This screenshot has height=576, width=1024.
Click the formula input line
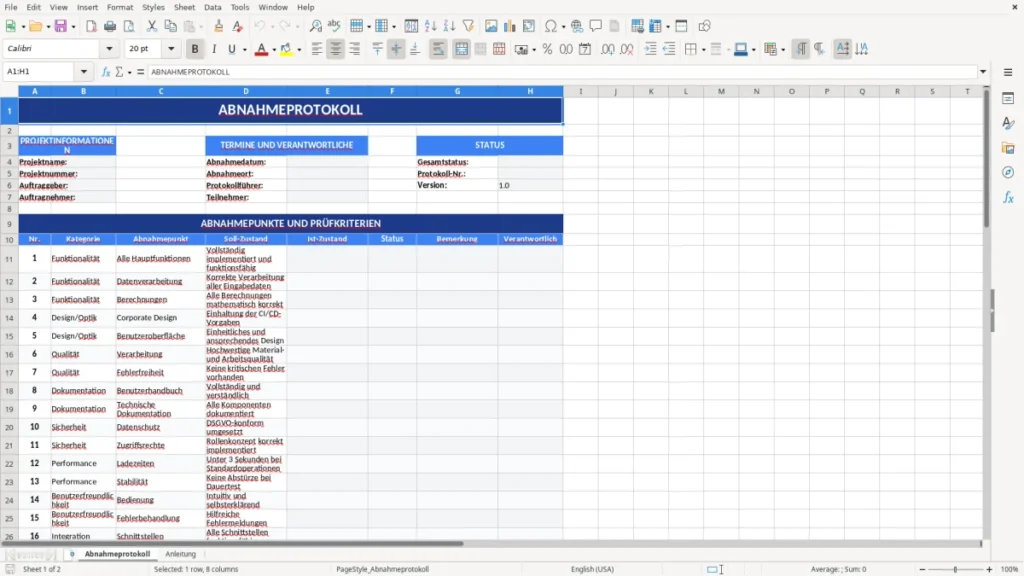(x=562, y=72)
